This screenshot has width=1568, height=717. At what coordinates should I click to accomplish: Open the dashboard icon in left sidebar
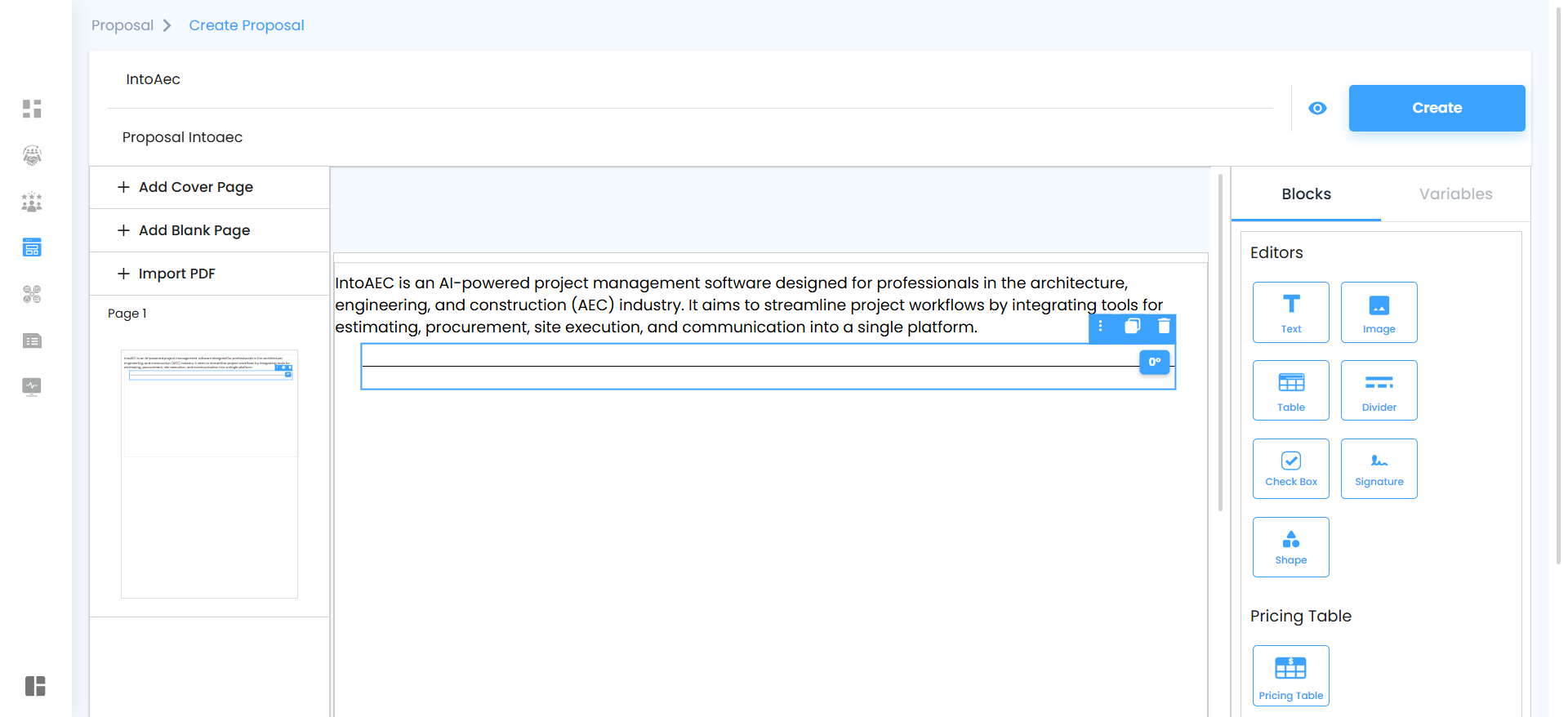32,109
